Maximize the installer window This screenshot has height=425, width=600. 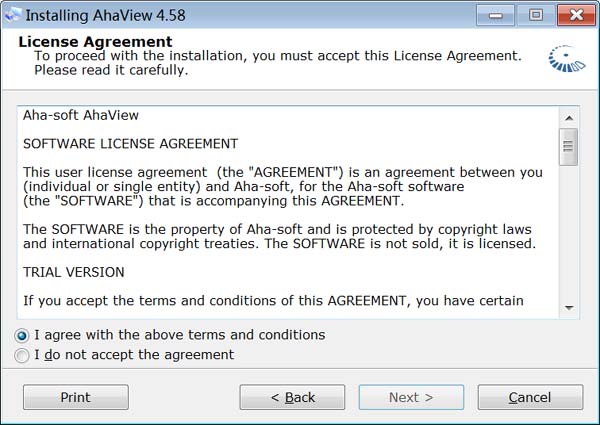[x=535, y=15]
